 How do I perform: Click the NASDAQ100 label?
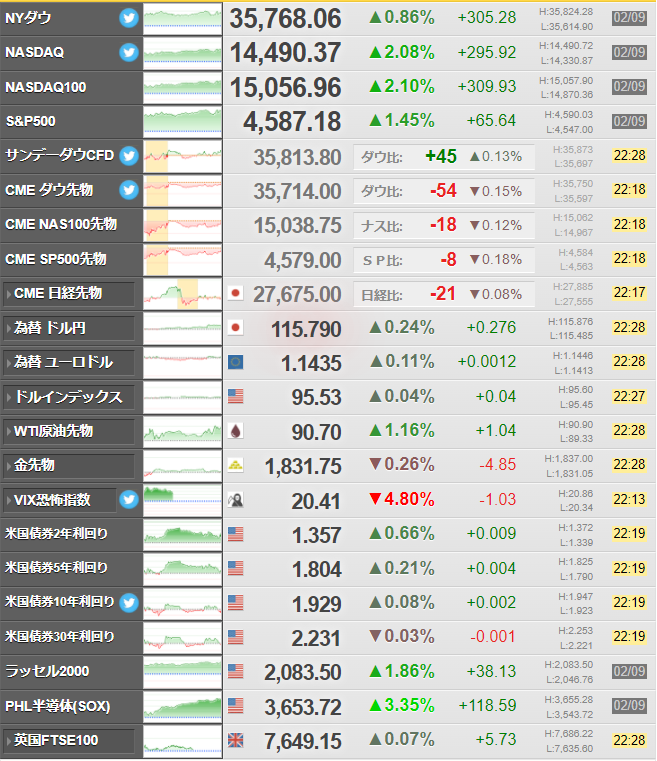[46, 87]
